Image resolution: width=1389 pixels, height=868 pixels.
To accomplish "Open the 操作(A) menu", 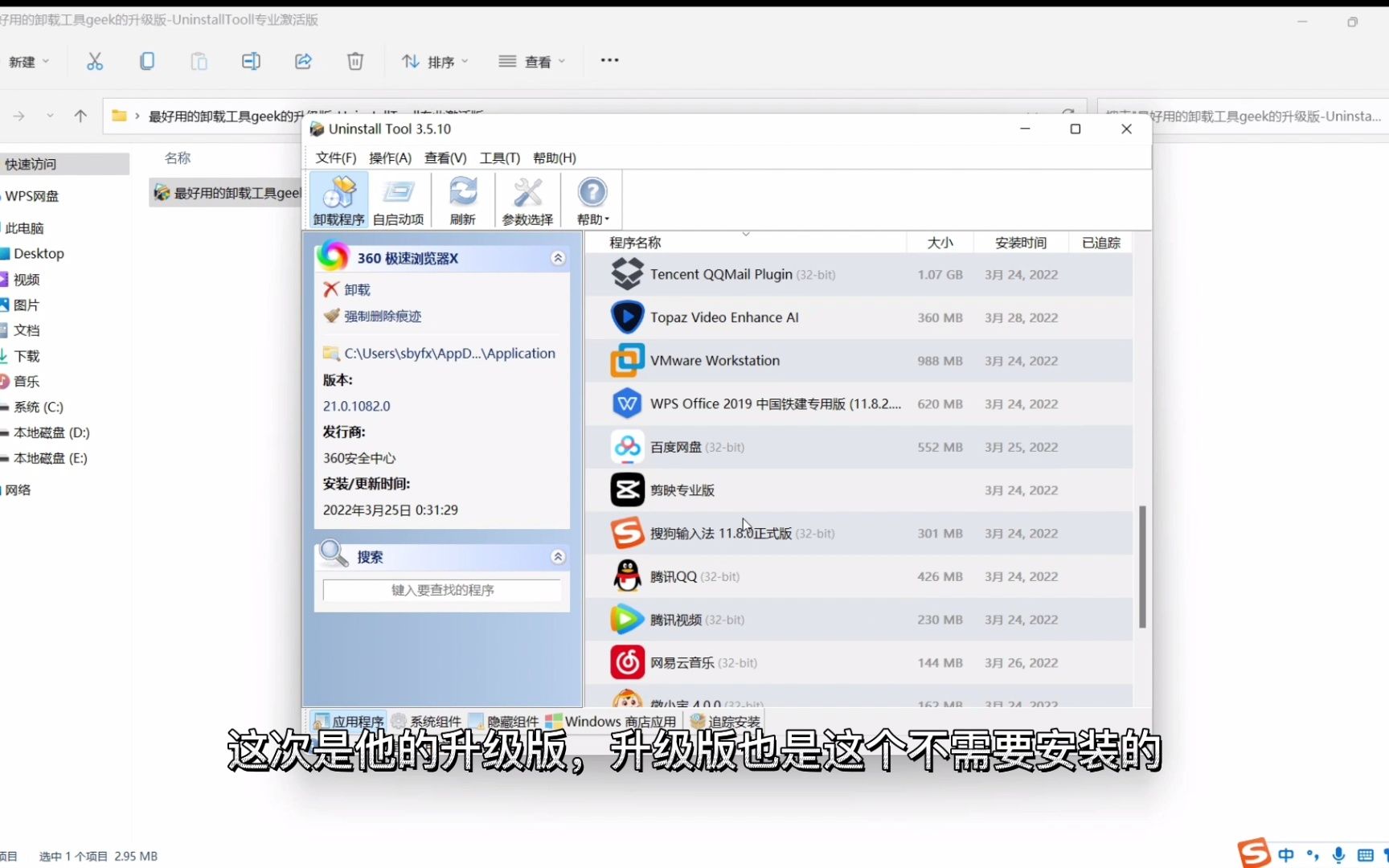I will tap(390, 158).
